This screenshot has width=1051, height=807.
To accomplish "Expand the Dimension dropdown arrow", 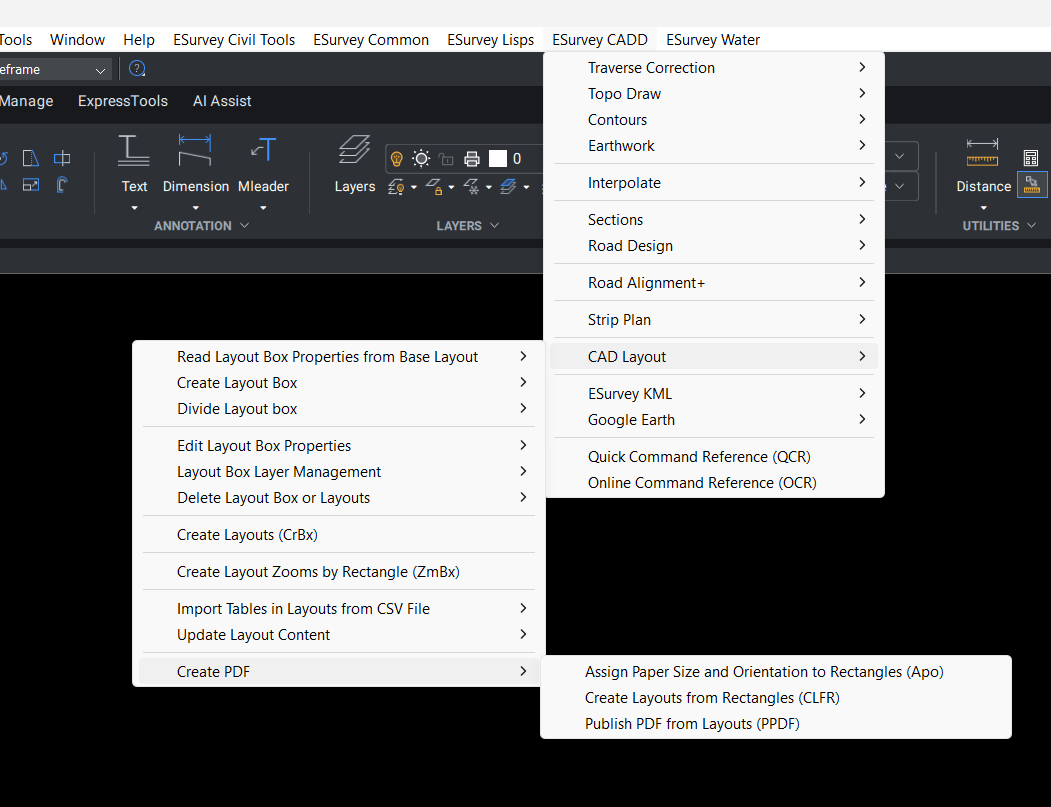I will [x=196, y=208].
